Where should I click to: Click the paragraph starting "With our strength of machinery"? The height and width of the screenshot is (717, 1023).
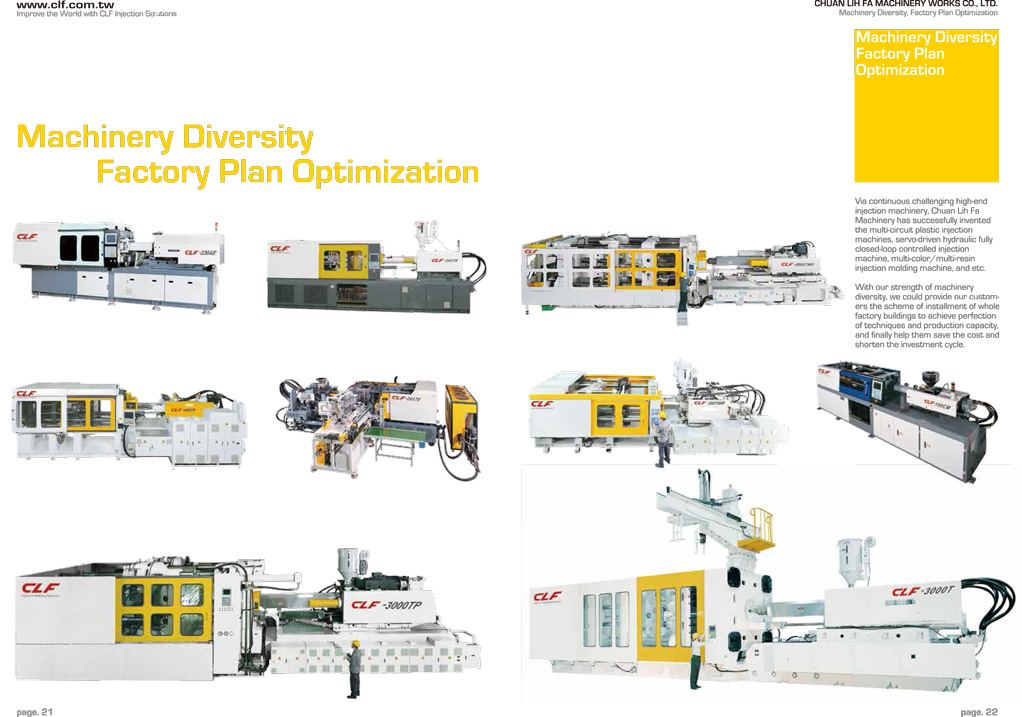coord(927,316)
